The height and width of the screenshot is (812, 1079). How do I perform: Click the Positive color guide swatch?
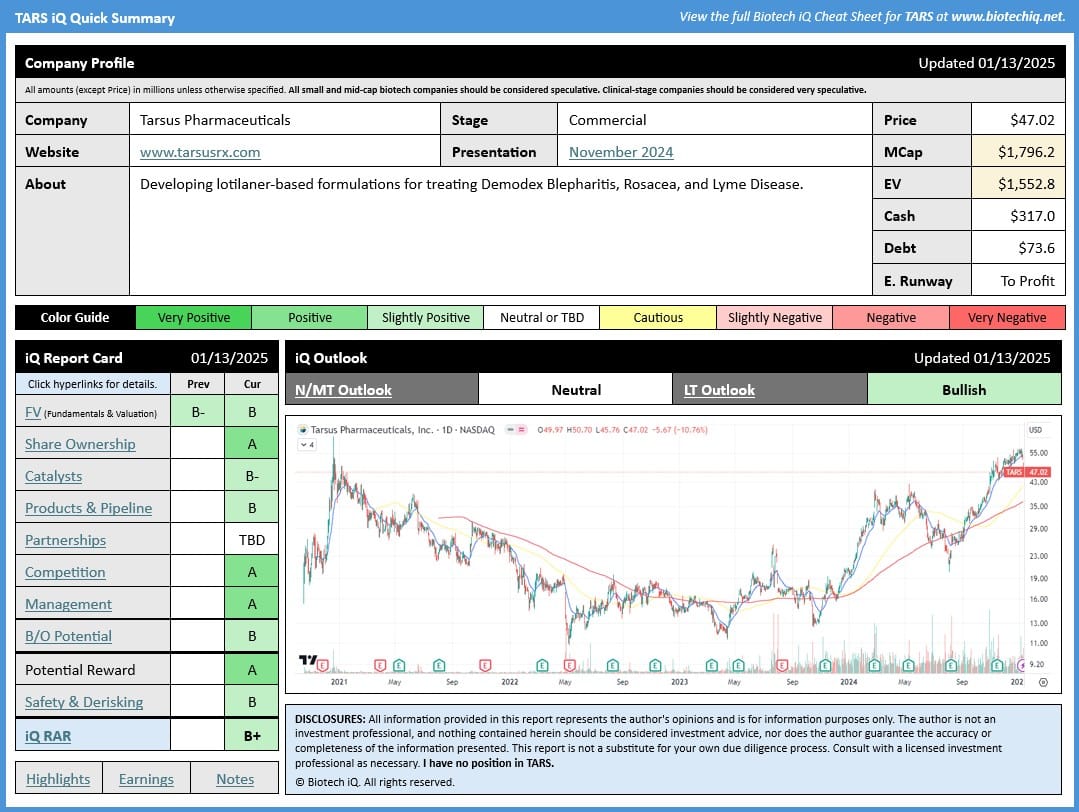click(x=310, y=317)
